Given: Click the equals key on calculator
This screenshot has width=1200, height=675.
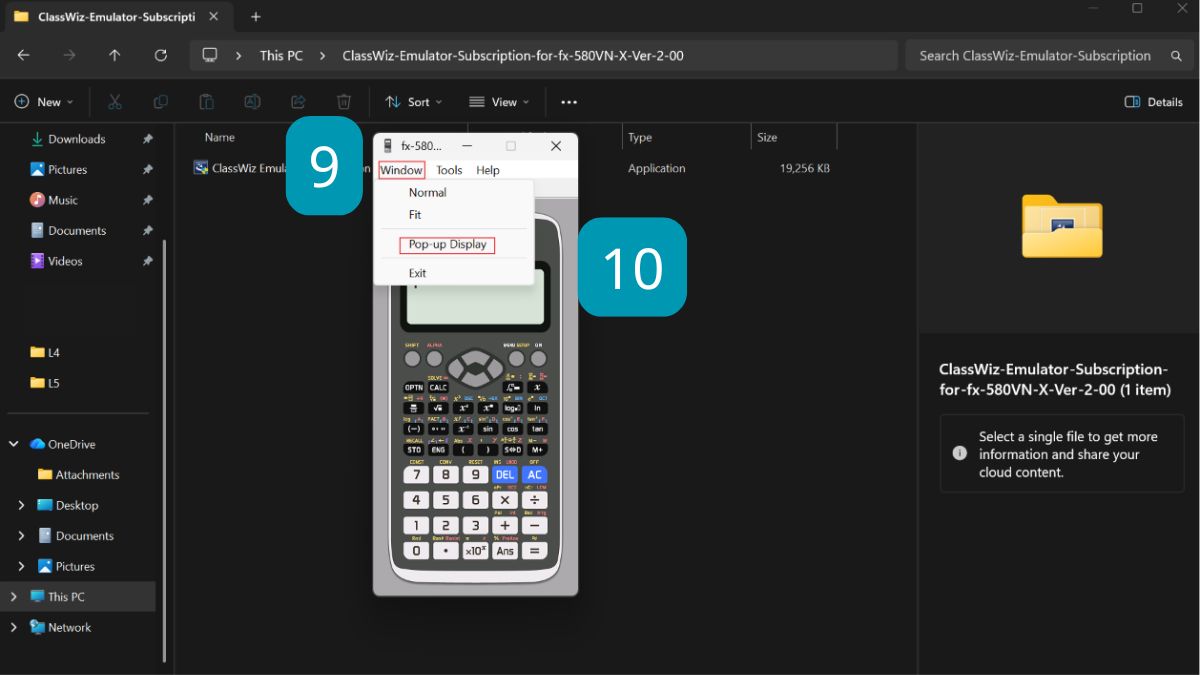Looking at the screenshot, I should (x=535, y=550).
